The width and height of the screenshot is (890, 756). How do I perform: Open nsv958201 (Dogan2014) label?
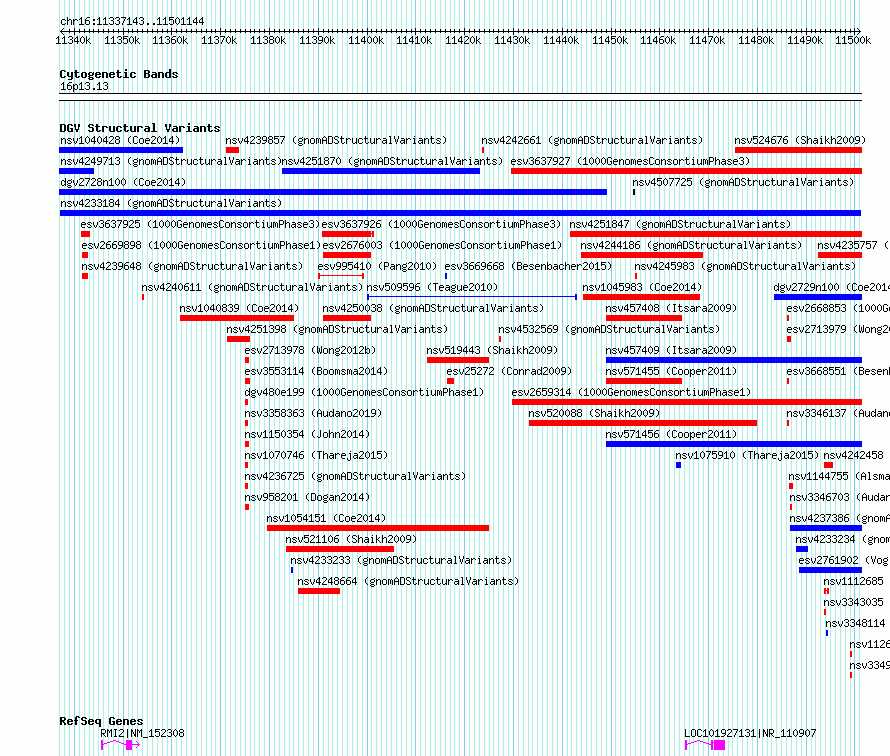tap(307, 497)
